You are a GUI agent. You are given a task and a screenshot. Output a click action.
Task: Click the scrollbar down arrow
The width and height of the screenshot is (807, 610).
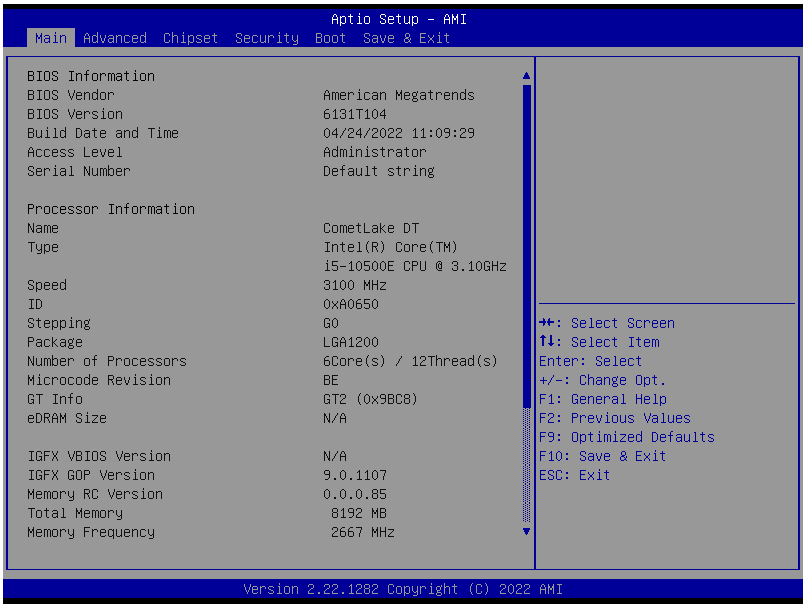click(x=527, y=532)
